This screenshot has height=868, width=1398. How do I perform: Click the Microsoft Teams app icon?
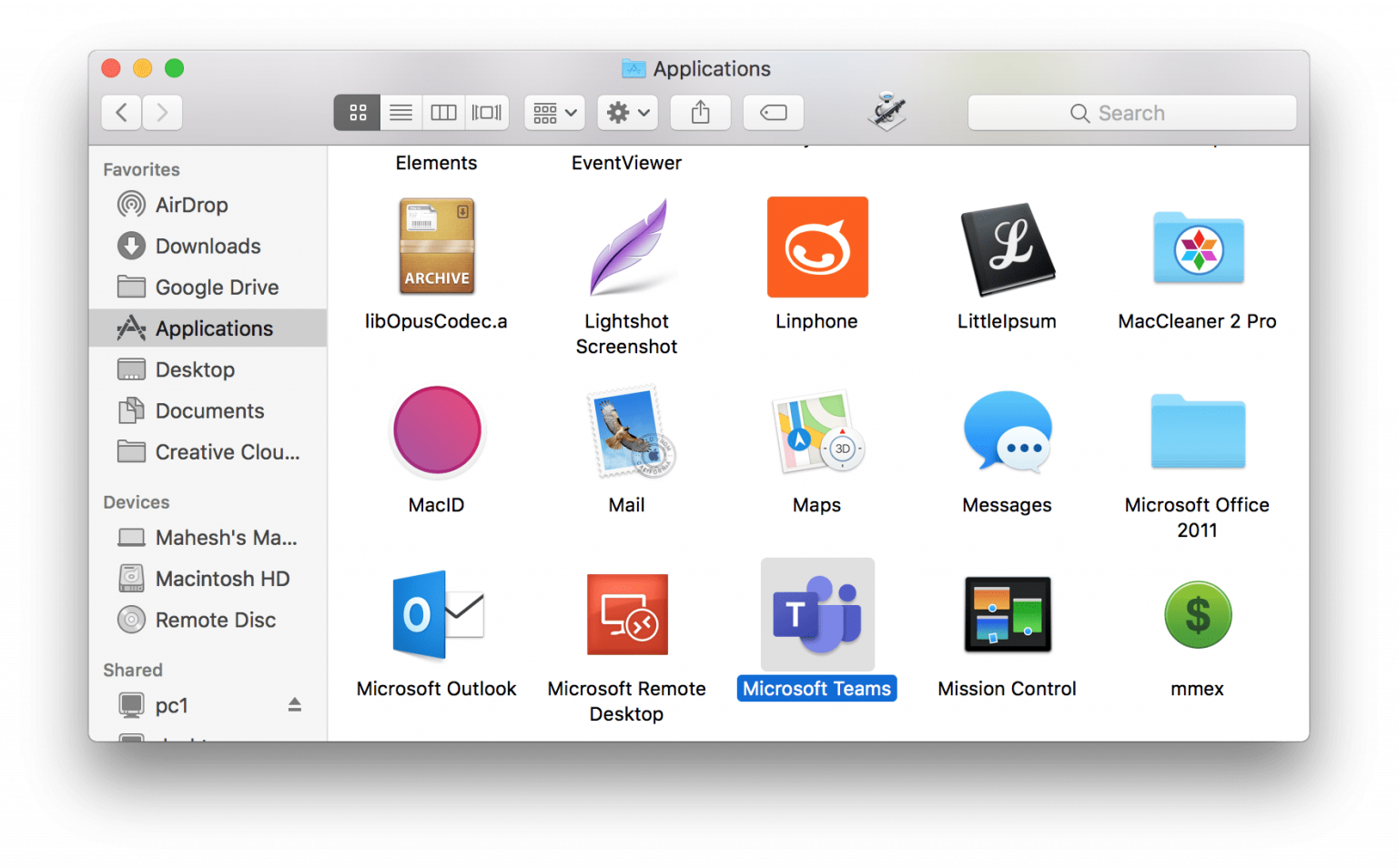tap(817, 615)
